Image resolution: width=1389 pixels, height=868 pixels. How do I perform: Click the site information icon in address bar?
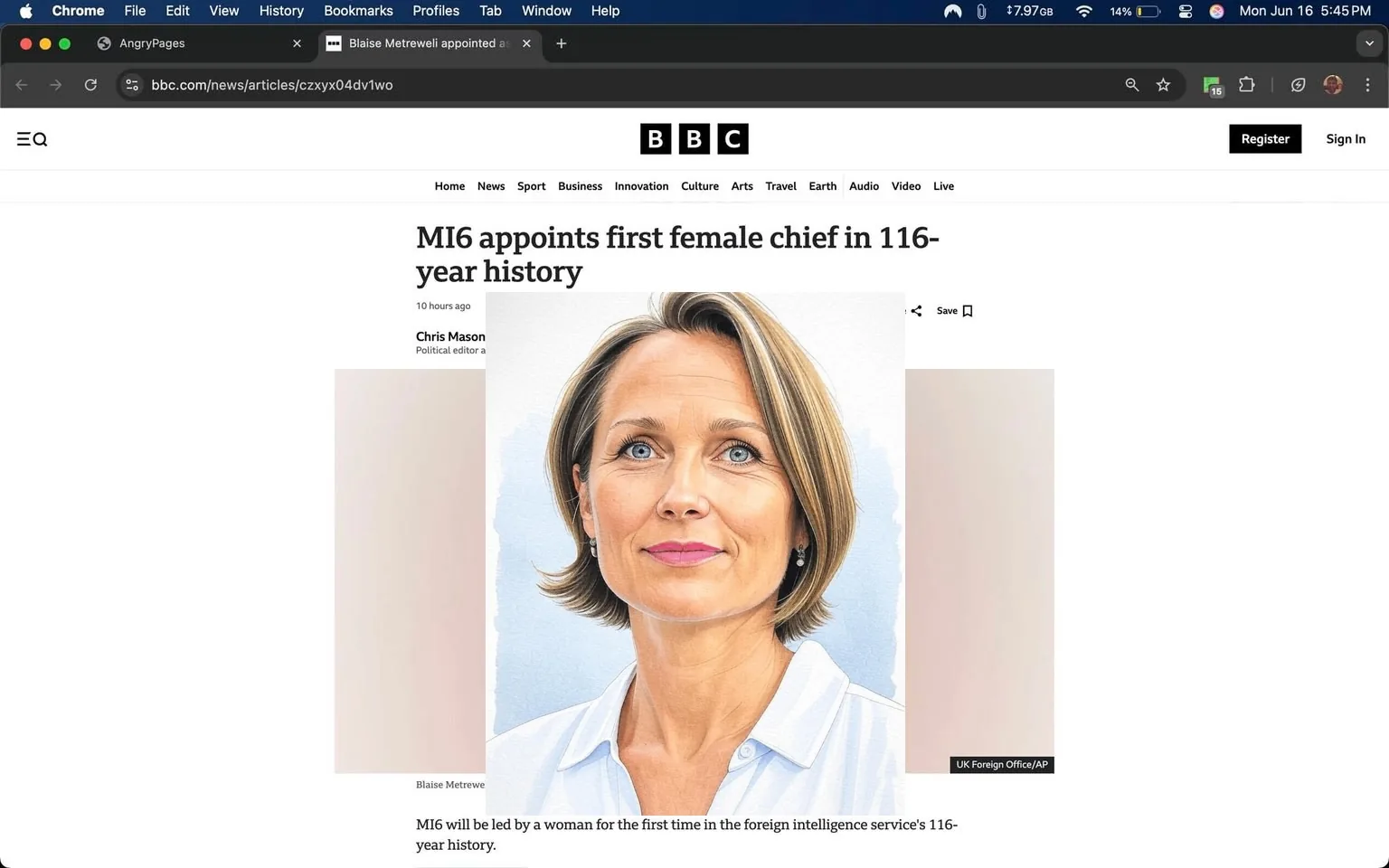click(x=132, y=84)
